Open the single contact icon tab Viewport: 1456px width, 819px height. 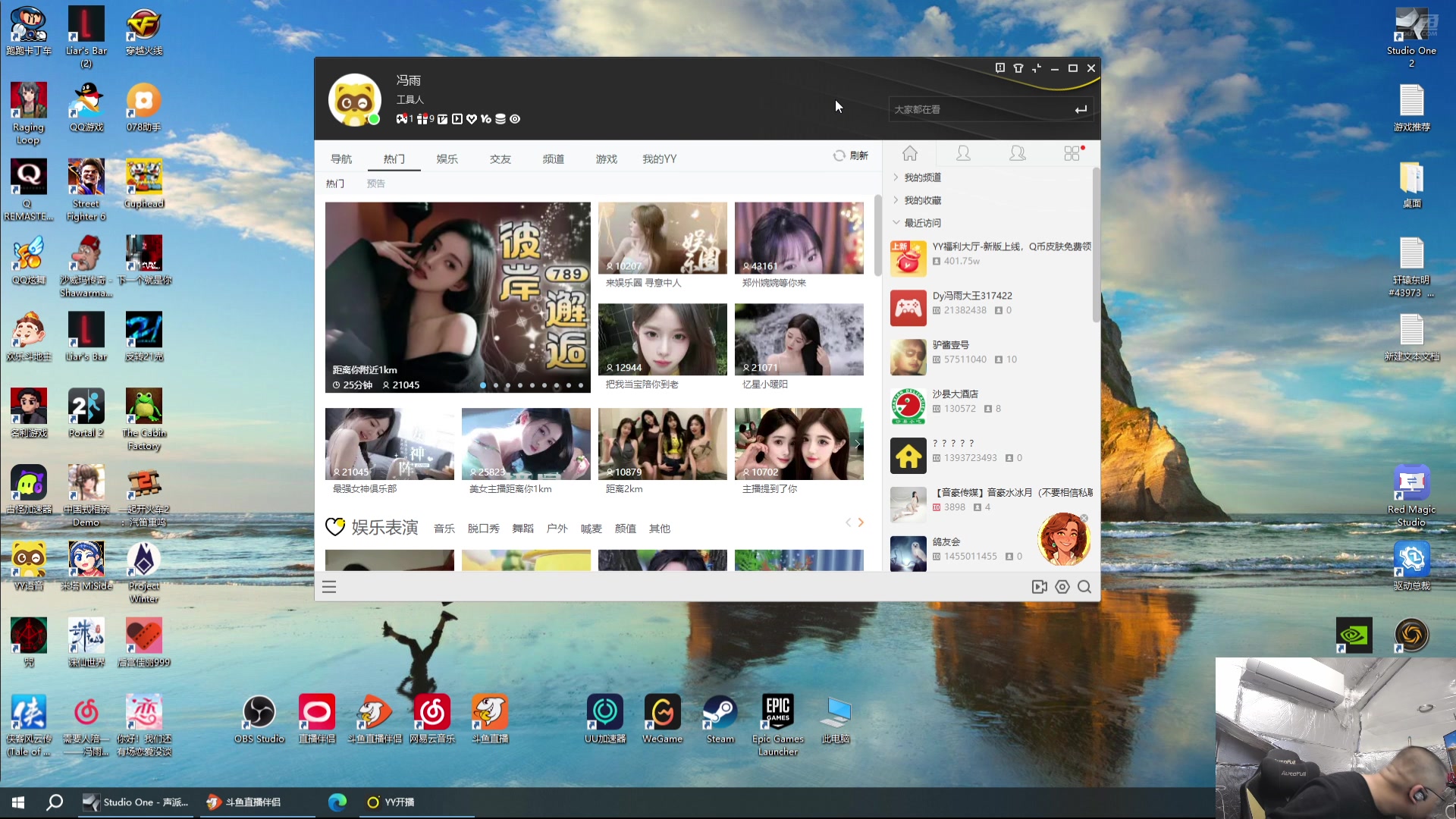[963, 154]
